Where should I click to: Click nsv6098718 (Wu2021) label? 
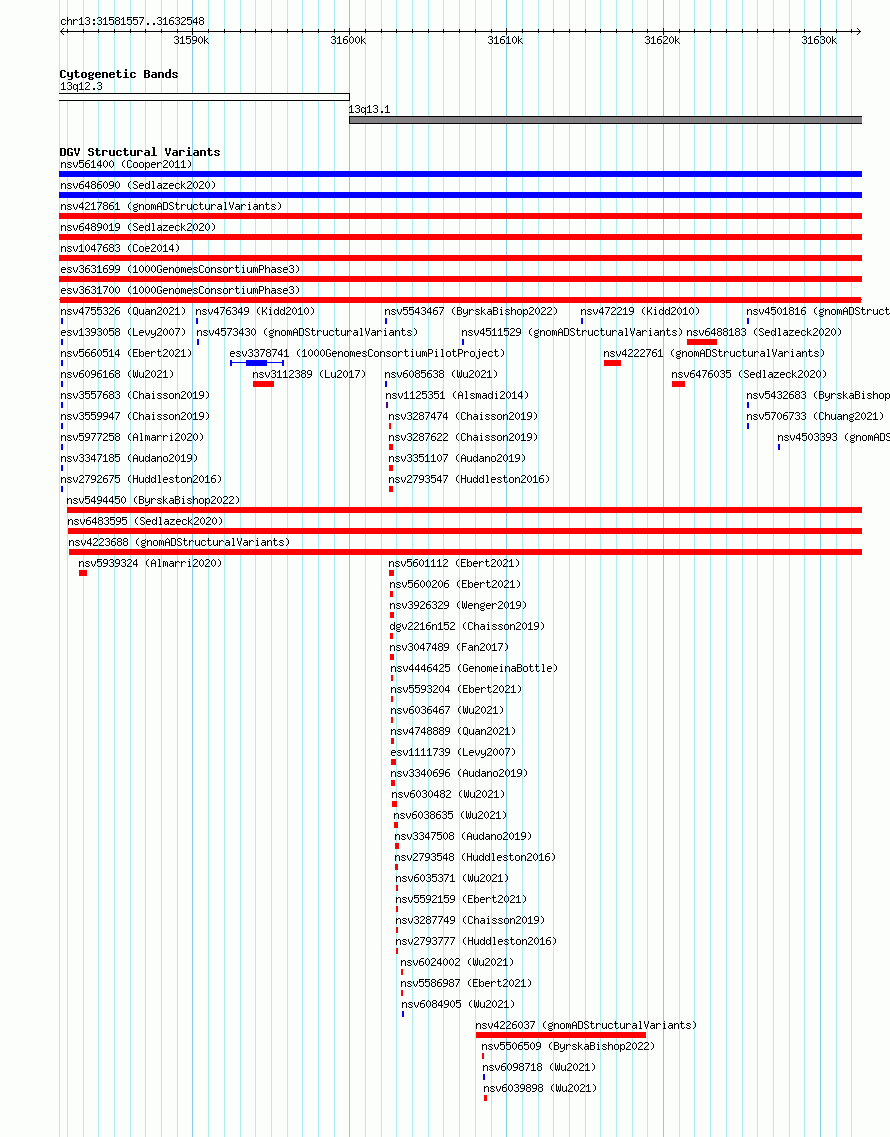click(539, 1068)
